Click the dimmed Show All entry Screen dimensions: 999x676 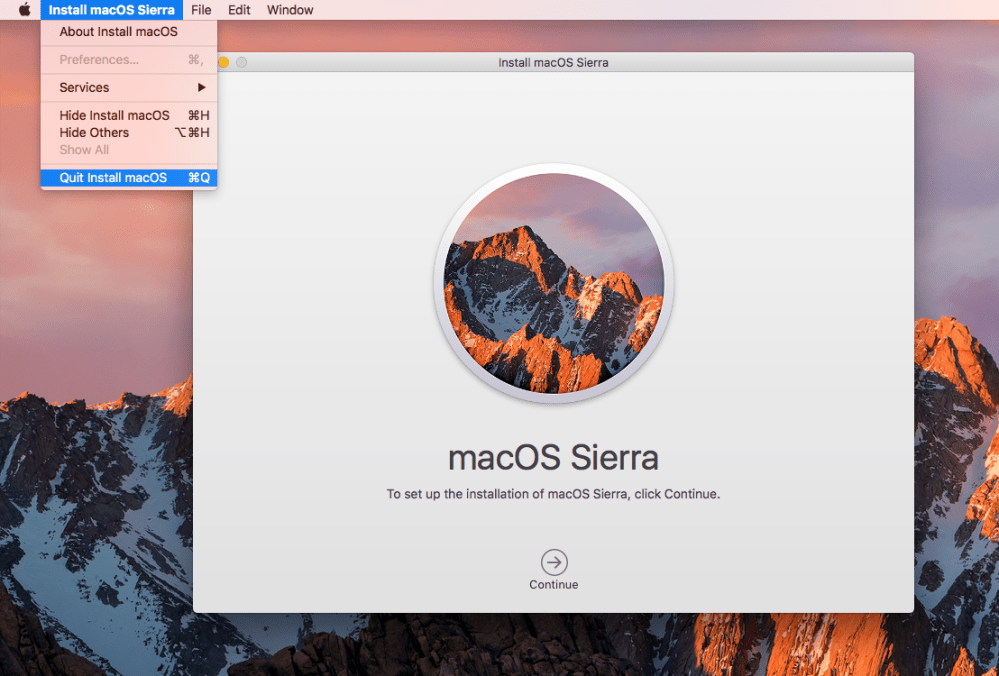point(84,149)
